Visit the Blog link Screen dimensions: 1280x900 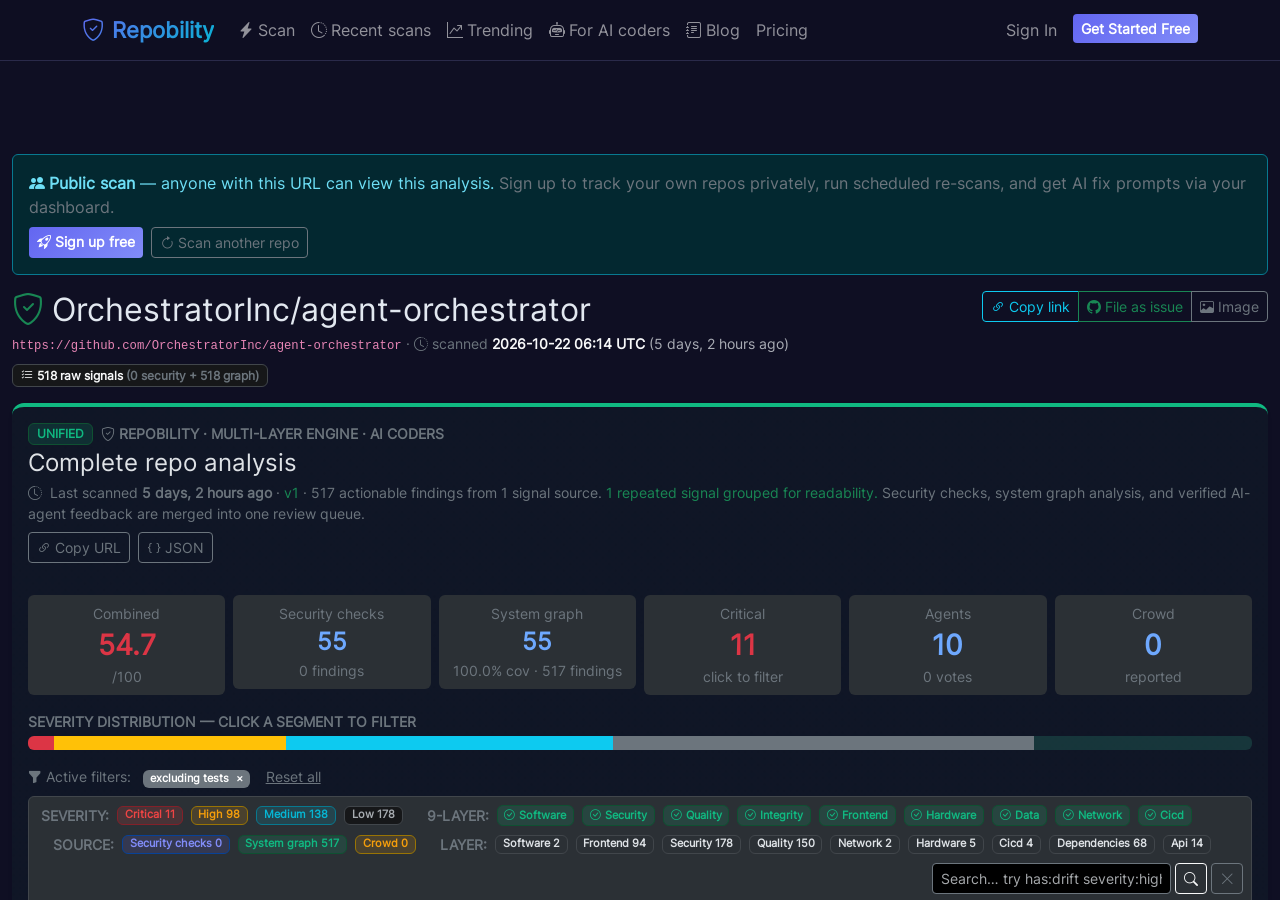coord(713,30)
